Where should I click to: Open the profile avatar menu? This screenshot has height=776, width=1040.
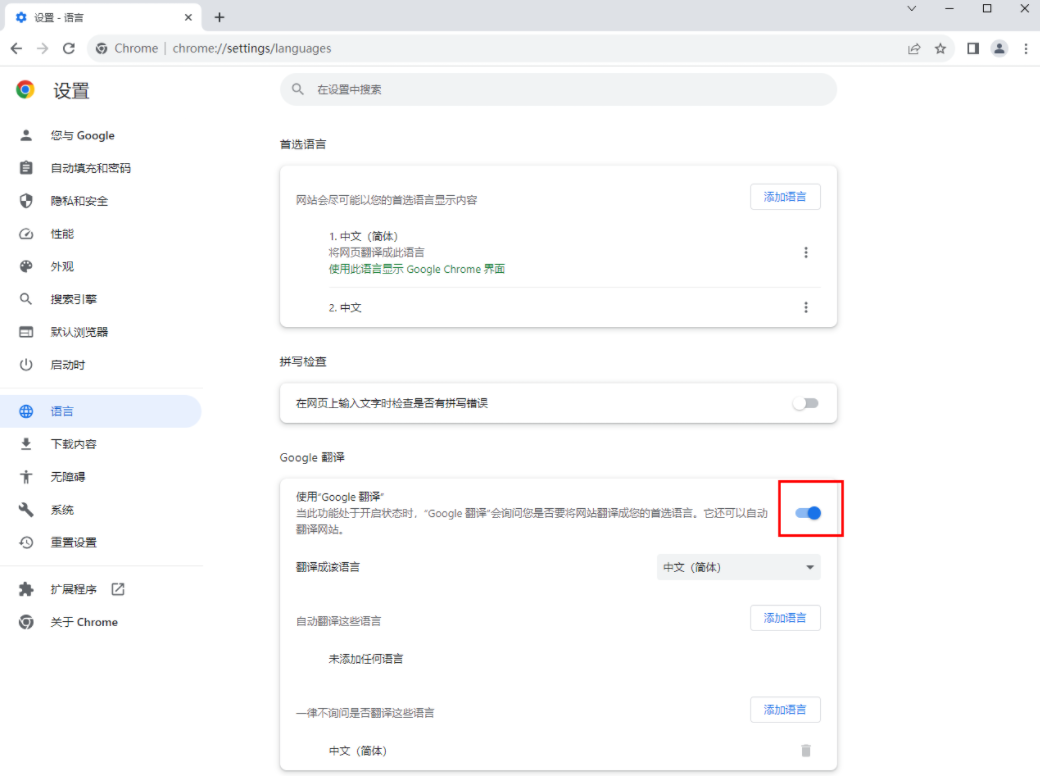pyautogui.click(x=1000, y=48)
